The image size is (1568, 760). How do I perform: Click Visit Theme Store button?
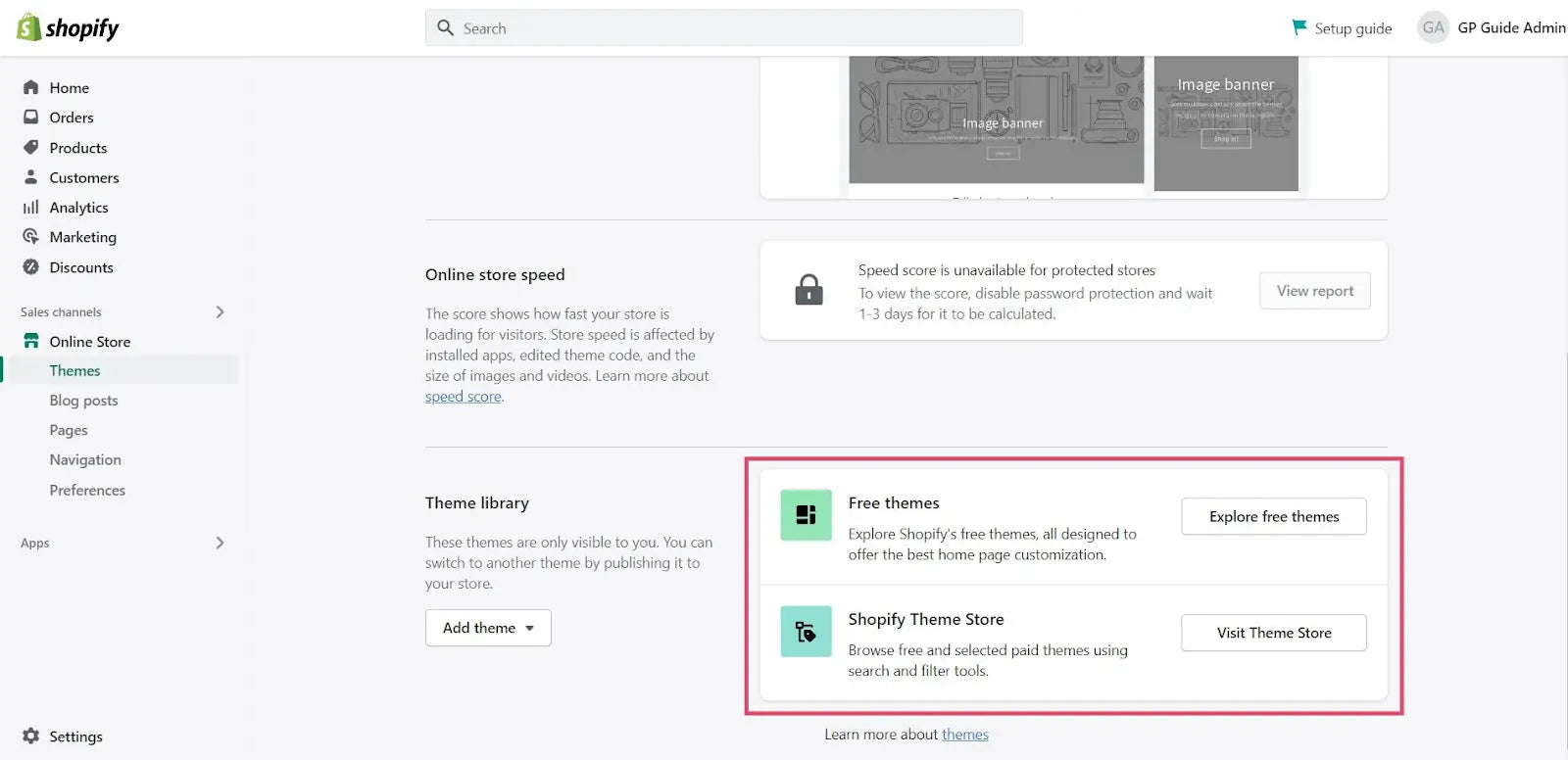pyautogui.click(x=1274, y=633)
